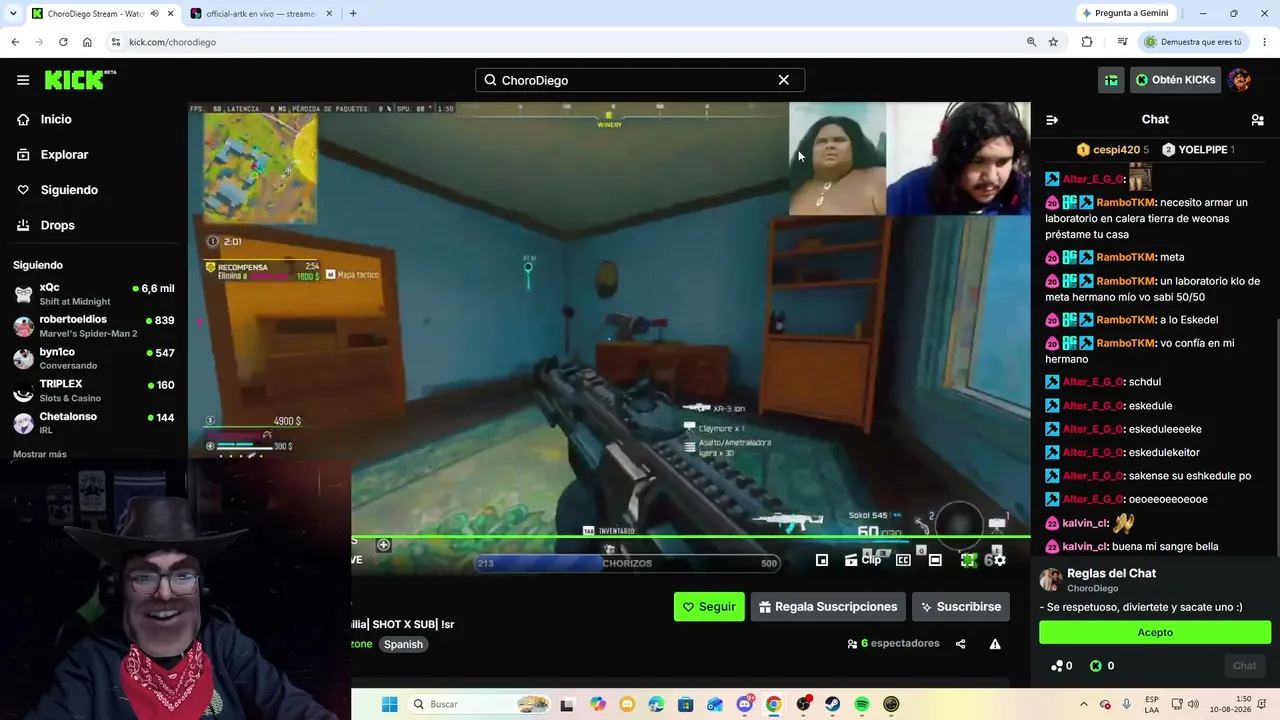The image size is (1280, 720).
Task: Report the stream with warning icon
Action: tap(995, 644)
